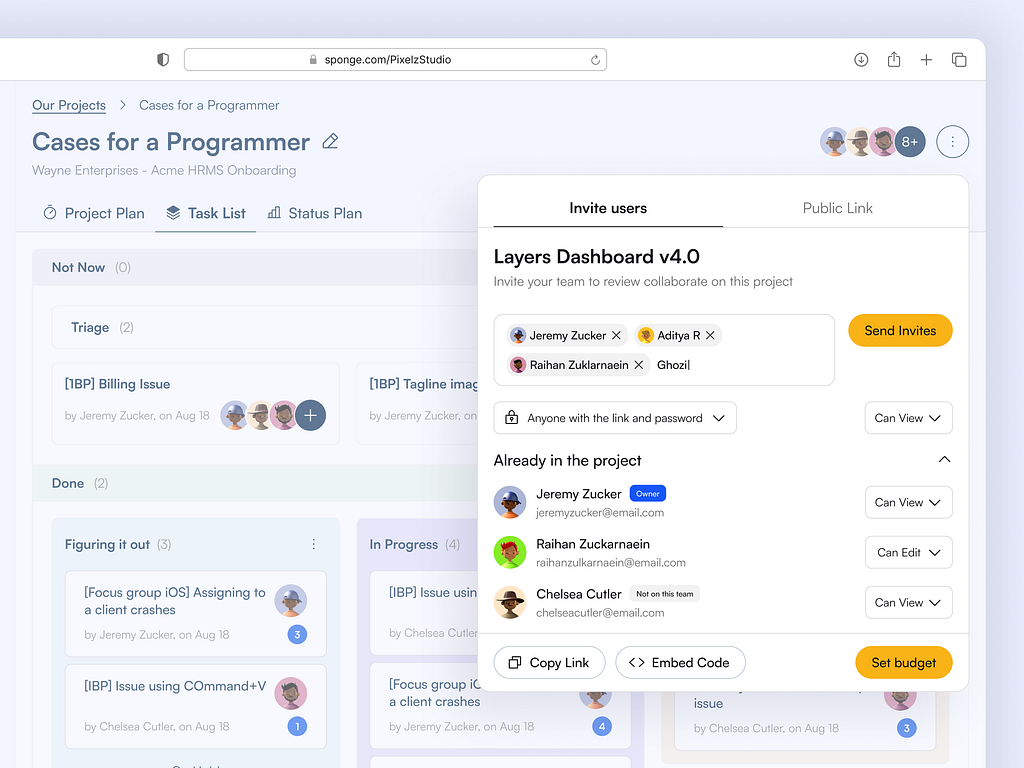Viewport: 1024px width, 768px height.
Task: Click chelseacutler@email.com address
Action: tap(600, 613)
